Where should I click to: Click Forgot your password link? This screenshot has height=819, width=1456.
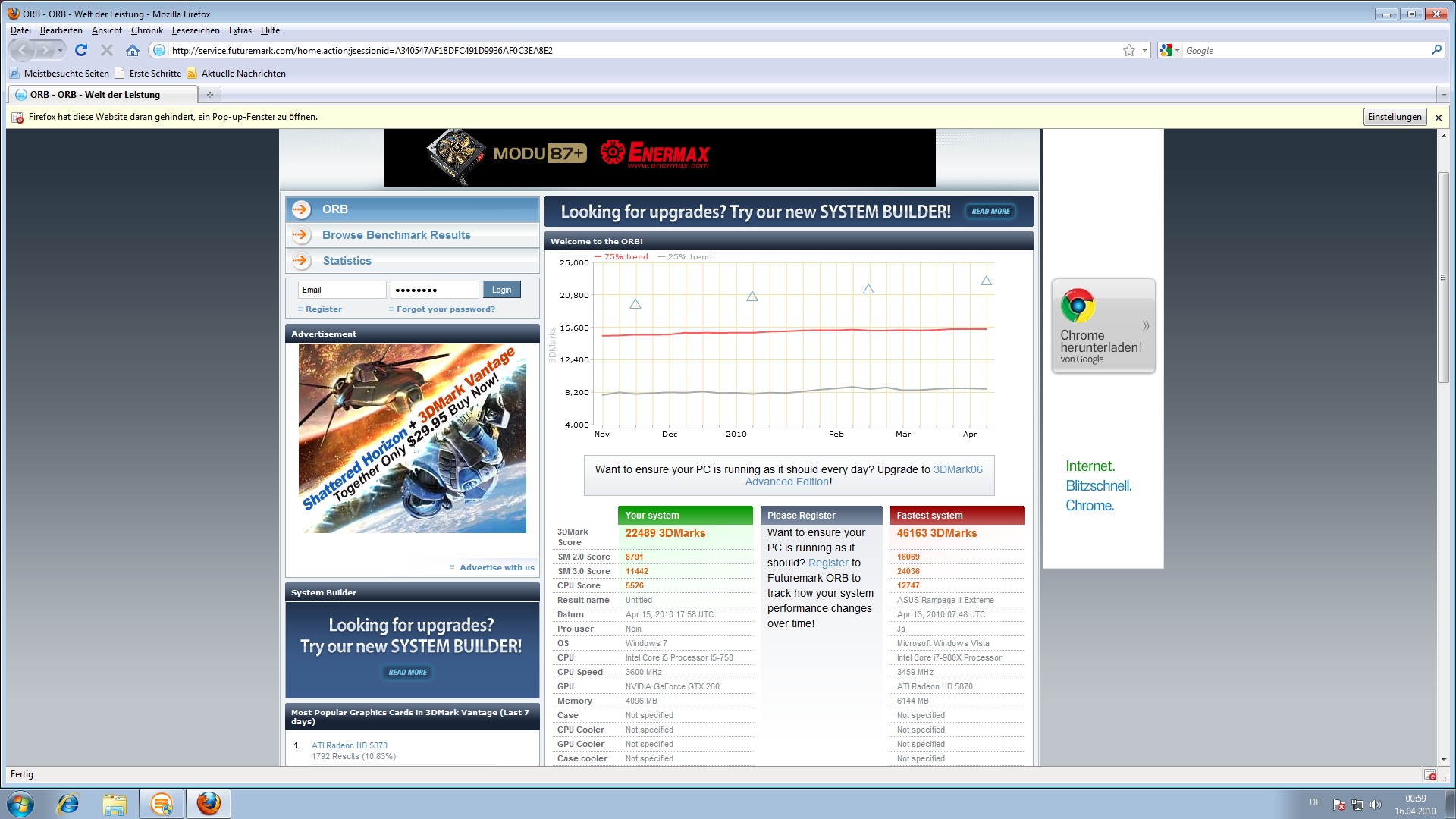coord(445,309)
